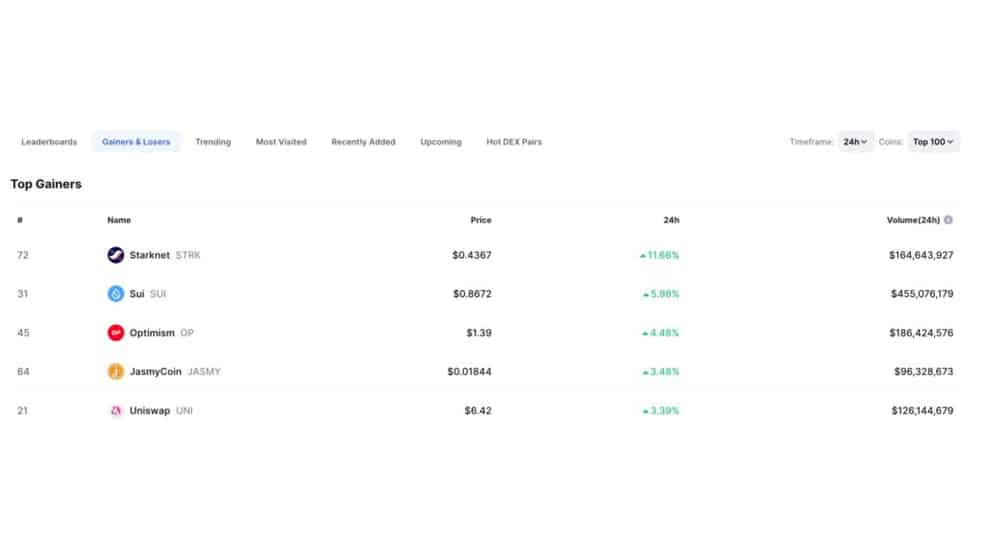This screenshot has width=984, height=554.
Task: Click the $455,076,179 volume value
Action: [922, 294]
